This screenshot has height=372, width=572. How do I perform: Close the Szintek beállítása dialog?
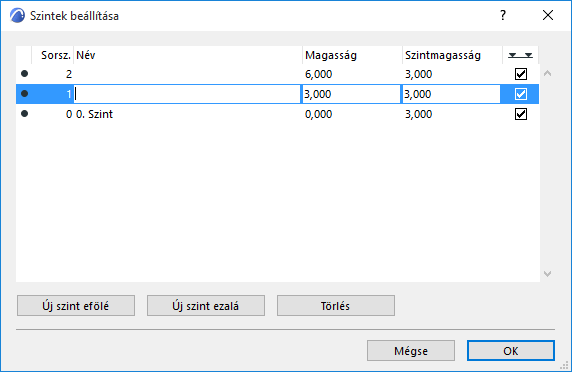(548, 15)
